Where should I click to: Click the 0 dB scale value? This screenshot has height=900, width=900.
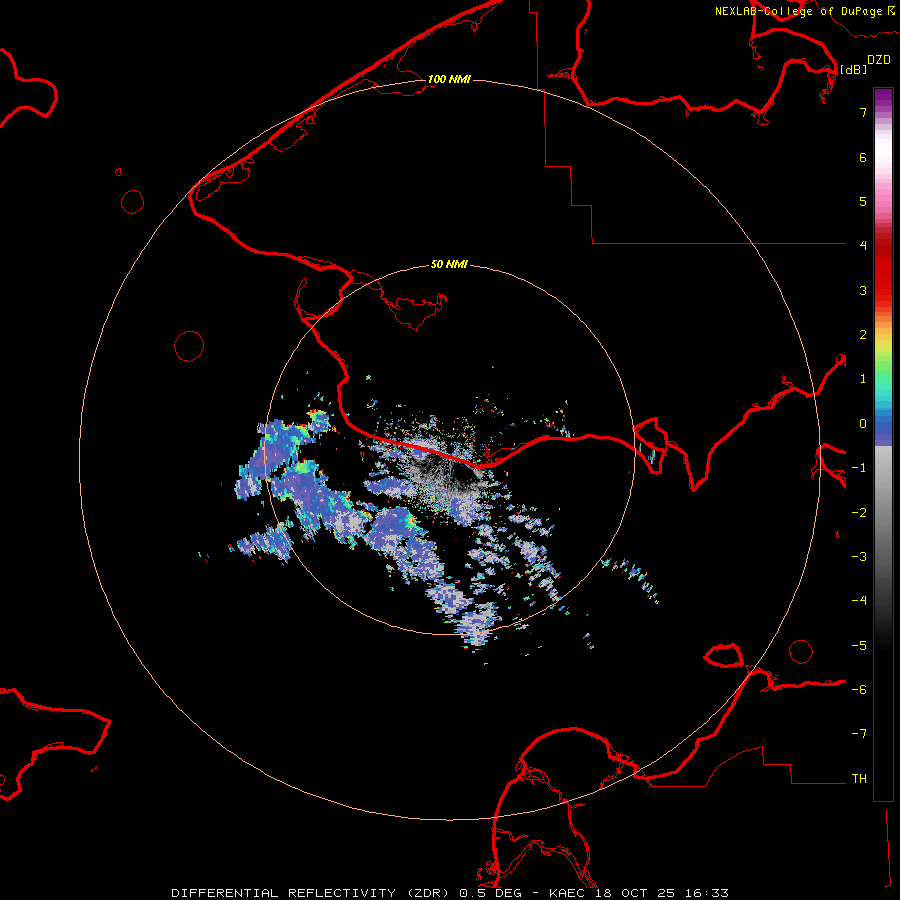pos(863,424)
